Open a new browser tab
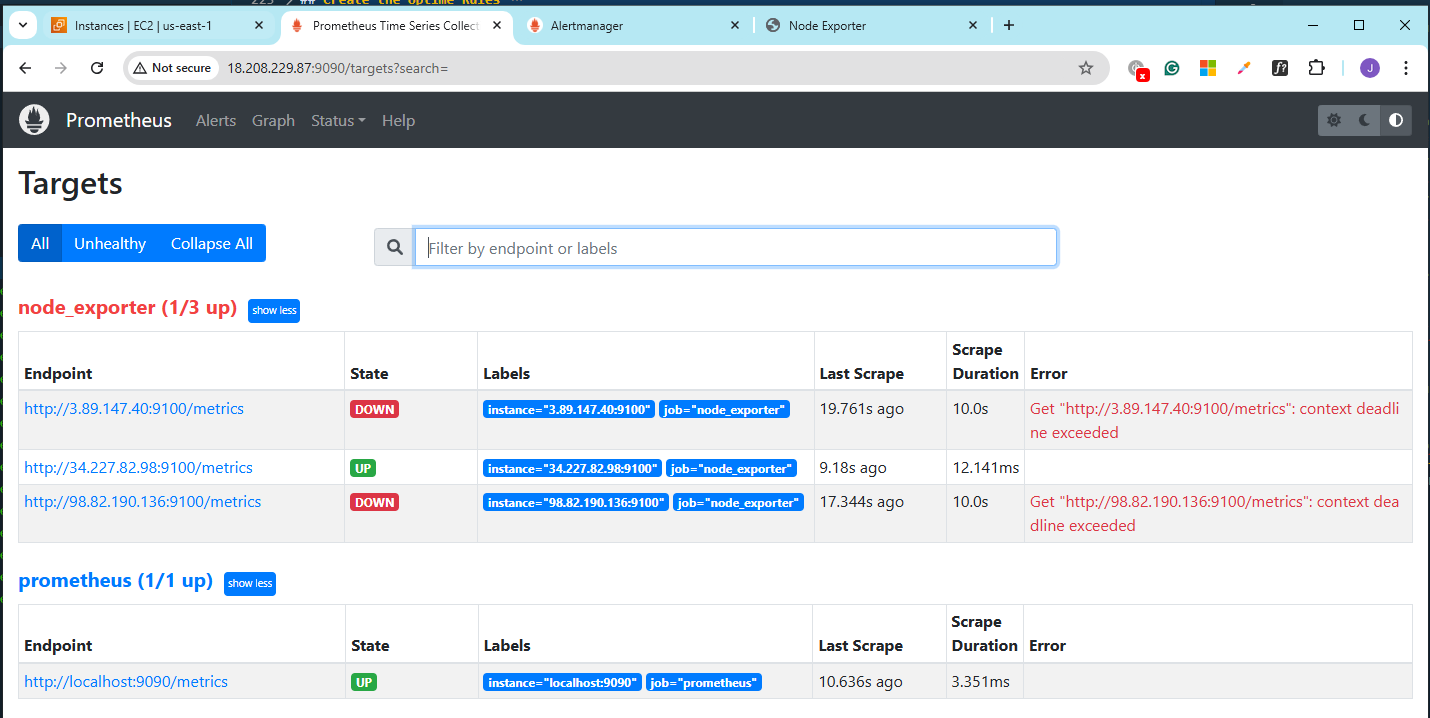The image size is (1430, 718). [x=1009, y=25]
